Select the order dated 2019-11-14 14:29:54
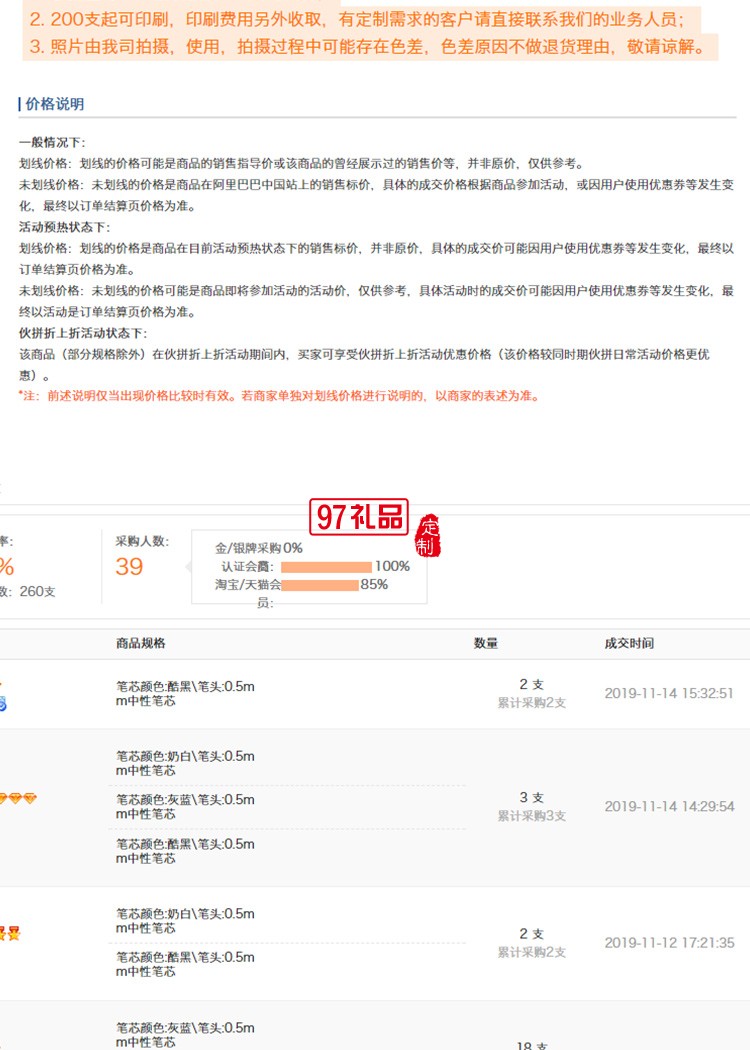 click(x=668, y=806)
